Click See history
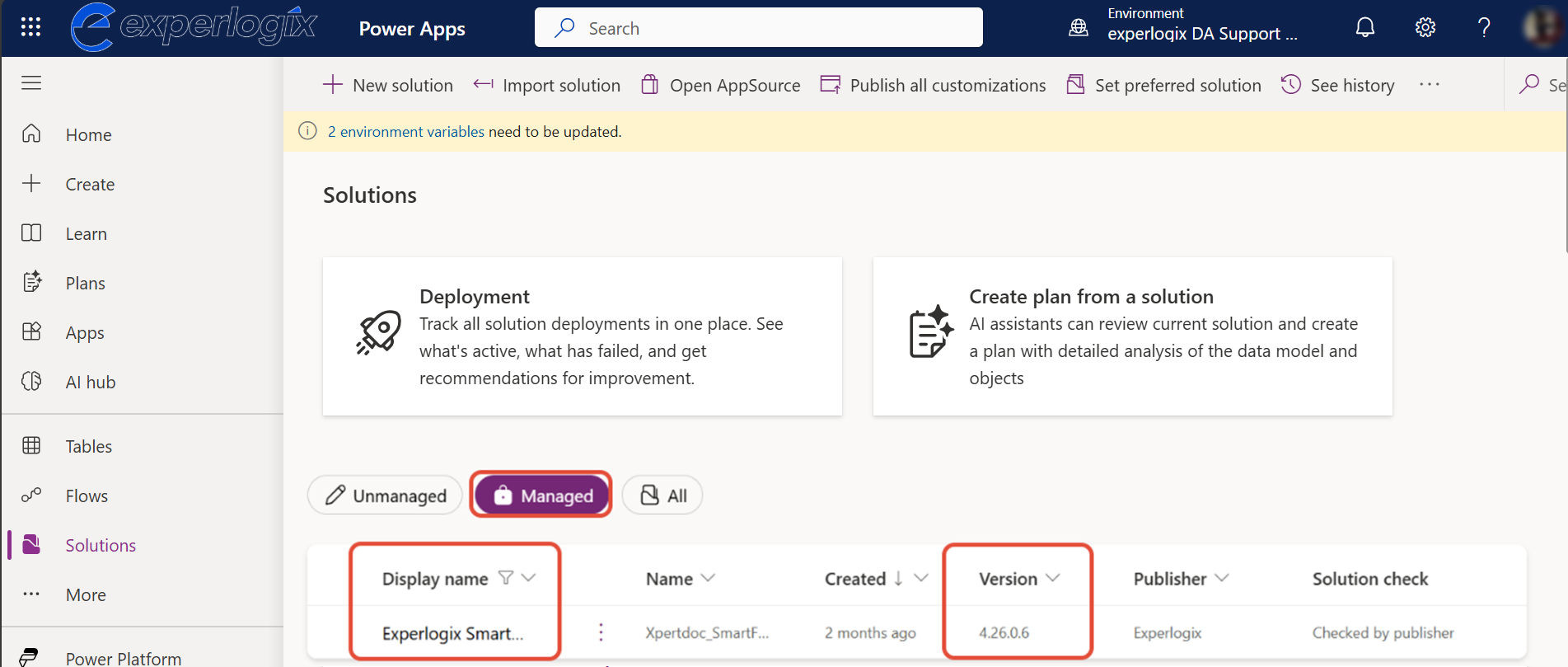This screenshot has height=667, width=1568. click(x=1338, y=85)
